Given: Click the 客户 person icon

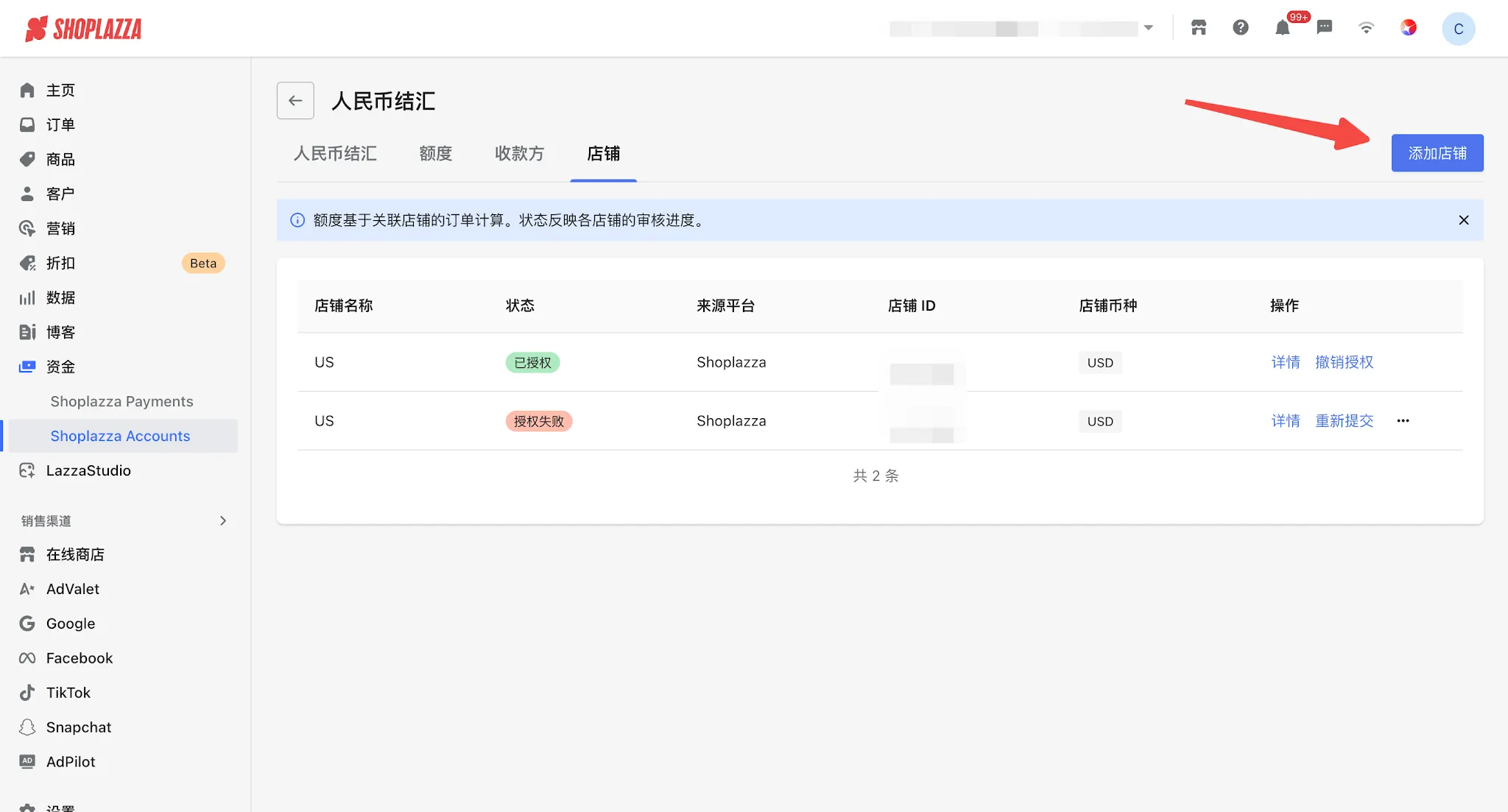Looking at the screenshot, I should tap(27, 194).
